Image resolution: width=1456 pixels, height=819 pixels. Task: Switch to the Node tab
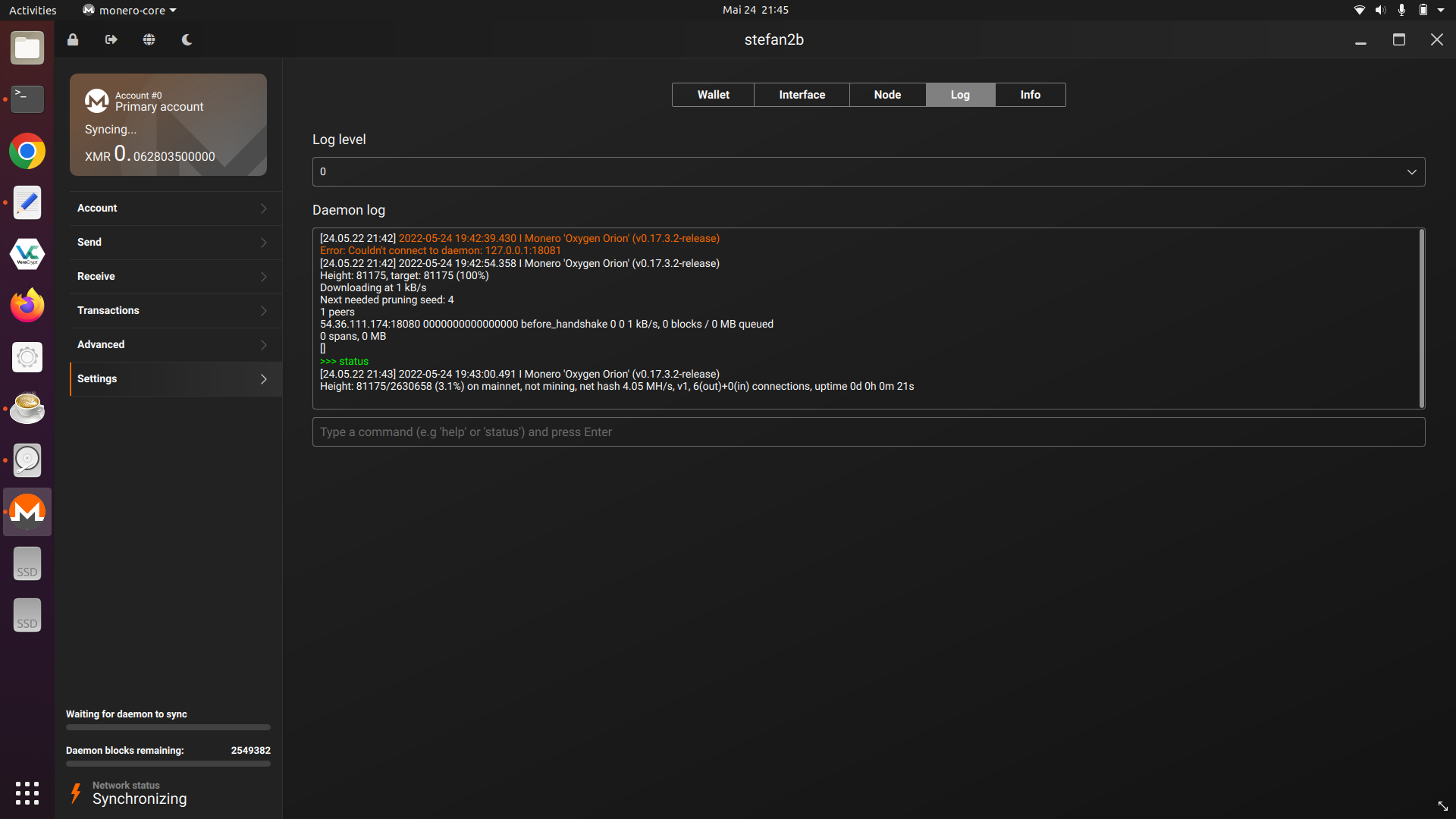point(887,95)
